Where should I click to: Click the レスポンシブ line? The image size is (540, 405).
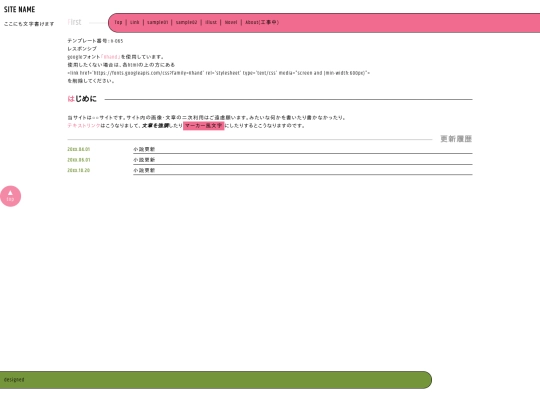(x=82, y=49)
